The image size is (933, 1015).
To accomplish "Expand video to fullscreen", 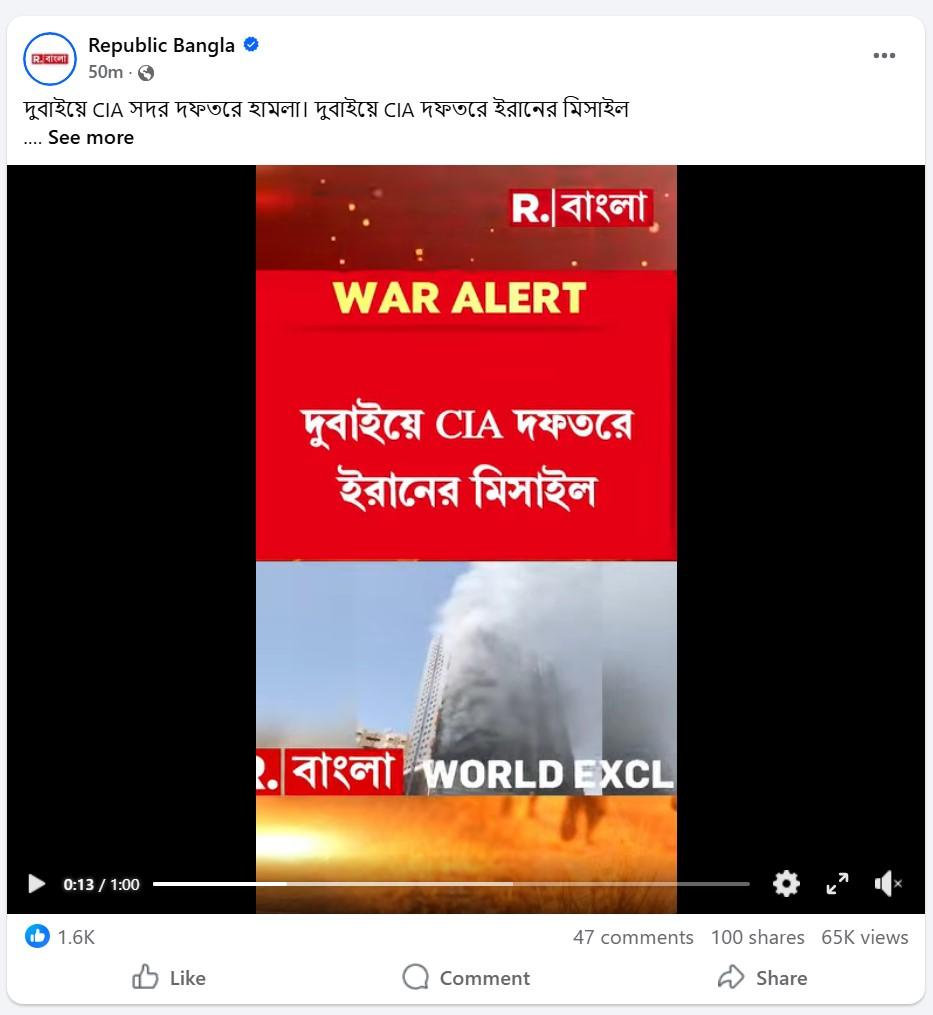I will coord(837,884).
